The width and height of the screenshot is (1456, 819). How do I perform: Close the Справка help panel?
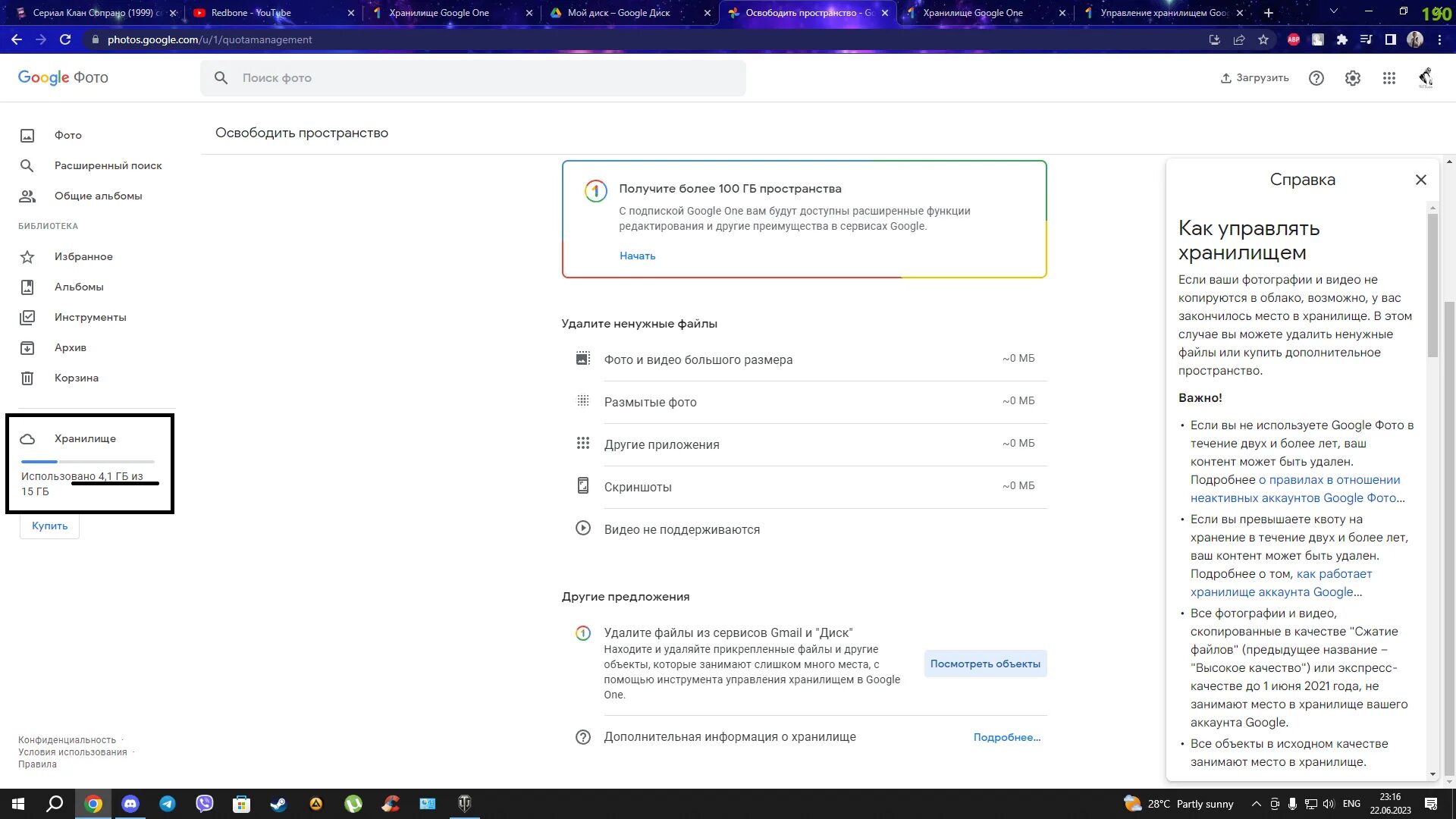click(1420, 180)
